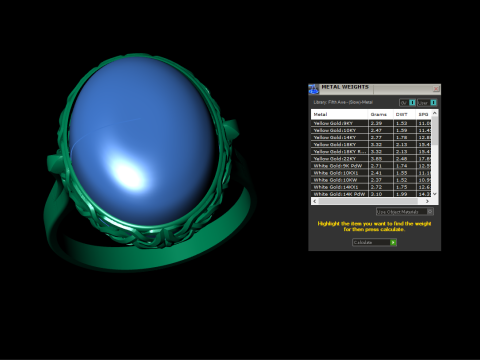Click the 1.74 DWT cell

point(405,166)
